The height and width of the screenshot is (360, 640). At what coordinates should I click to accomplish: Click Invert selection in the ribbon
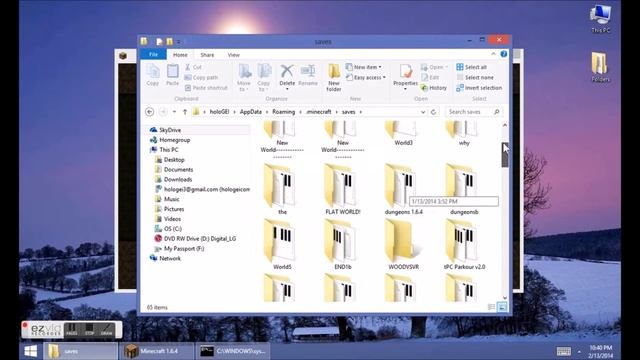(479, 88)
